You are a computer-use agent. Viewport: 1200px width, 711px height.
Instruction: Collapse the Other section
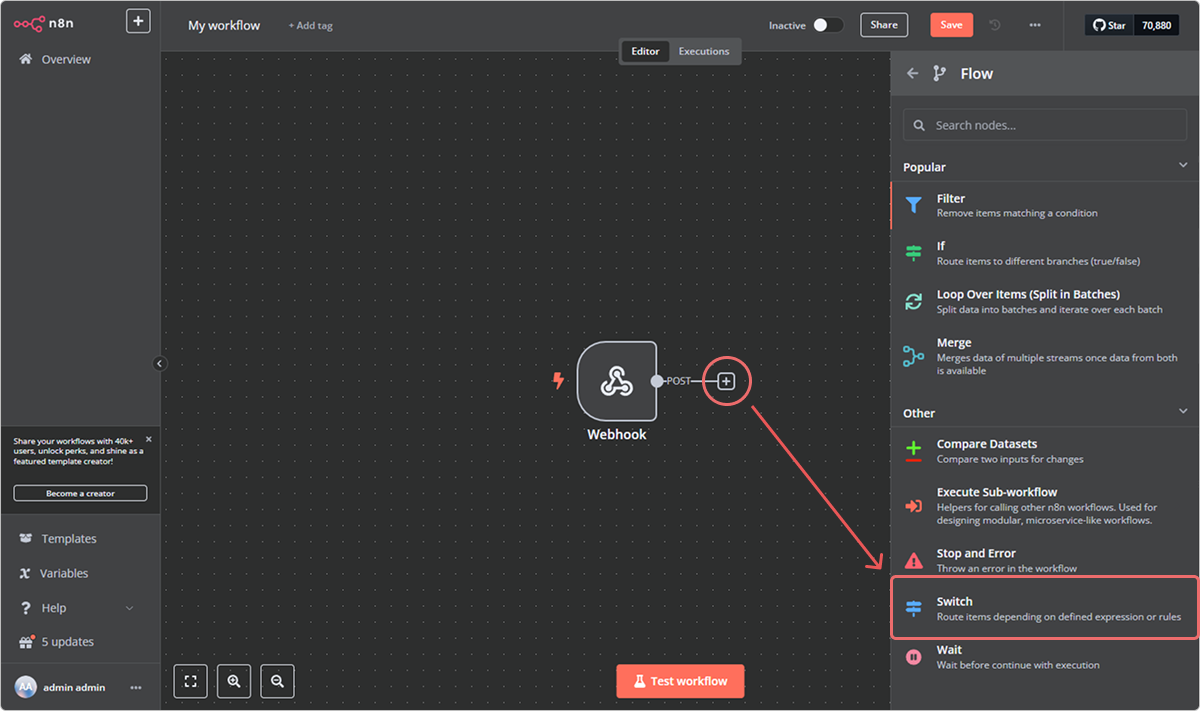point(1183,411)
